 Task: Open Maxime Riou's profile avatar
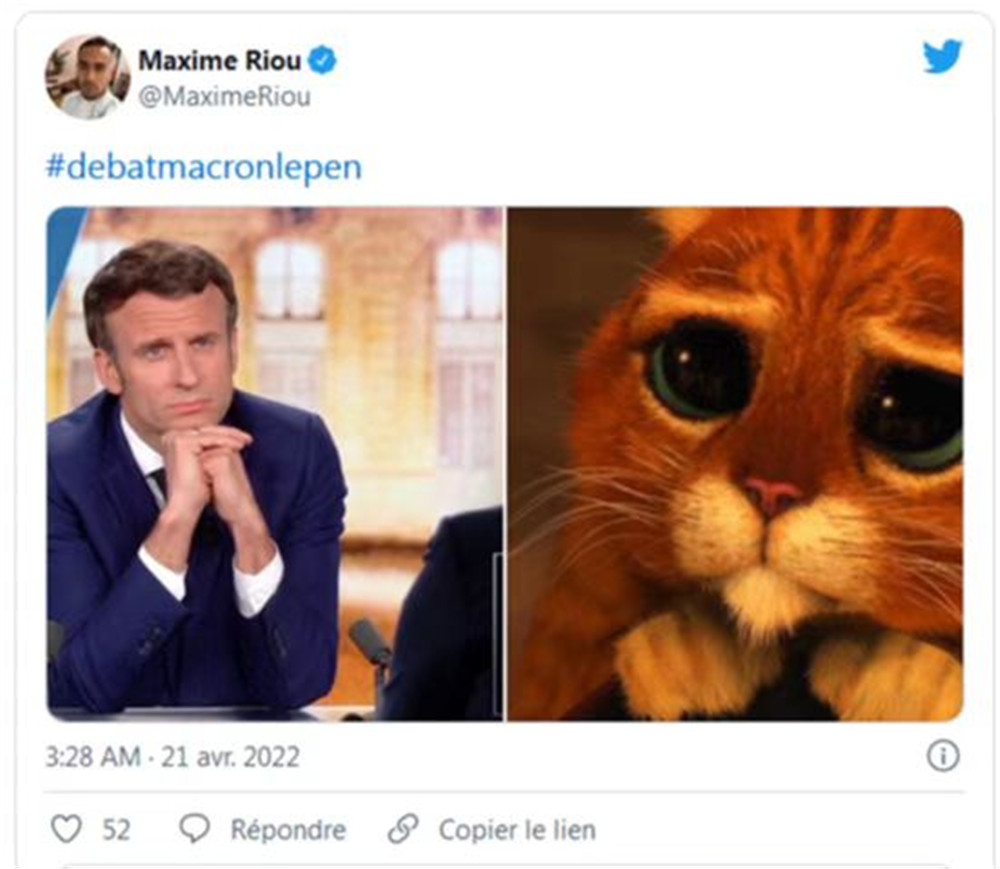tap(87, 77)
